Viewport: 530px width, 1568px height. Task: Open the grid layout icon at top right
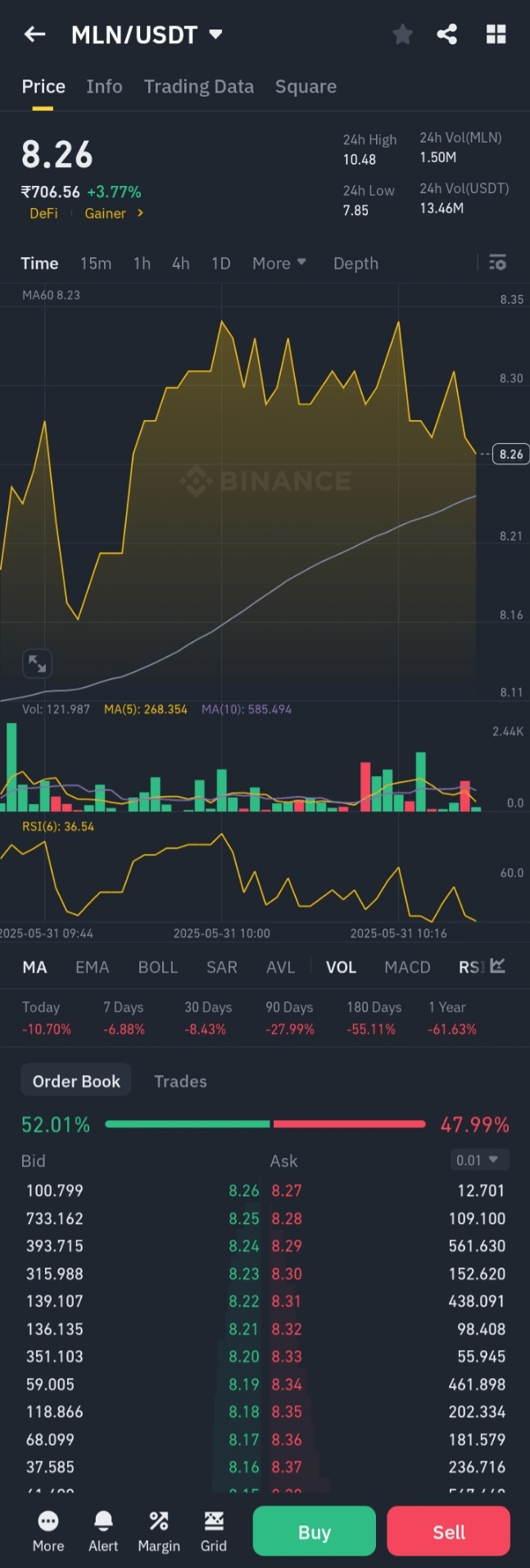496,34
